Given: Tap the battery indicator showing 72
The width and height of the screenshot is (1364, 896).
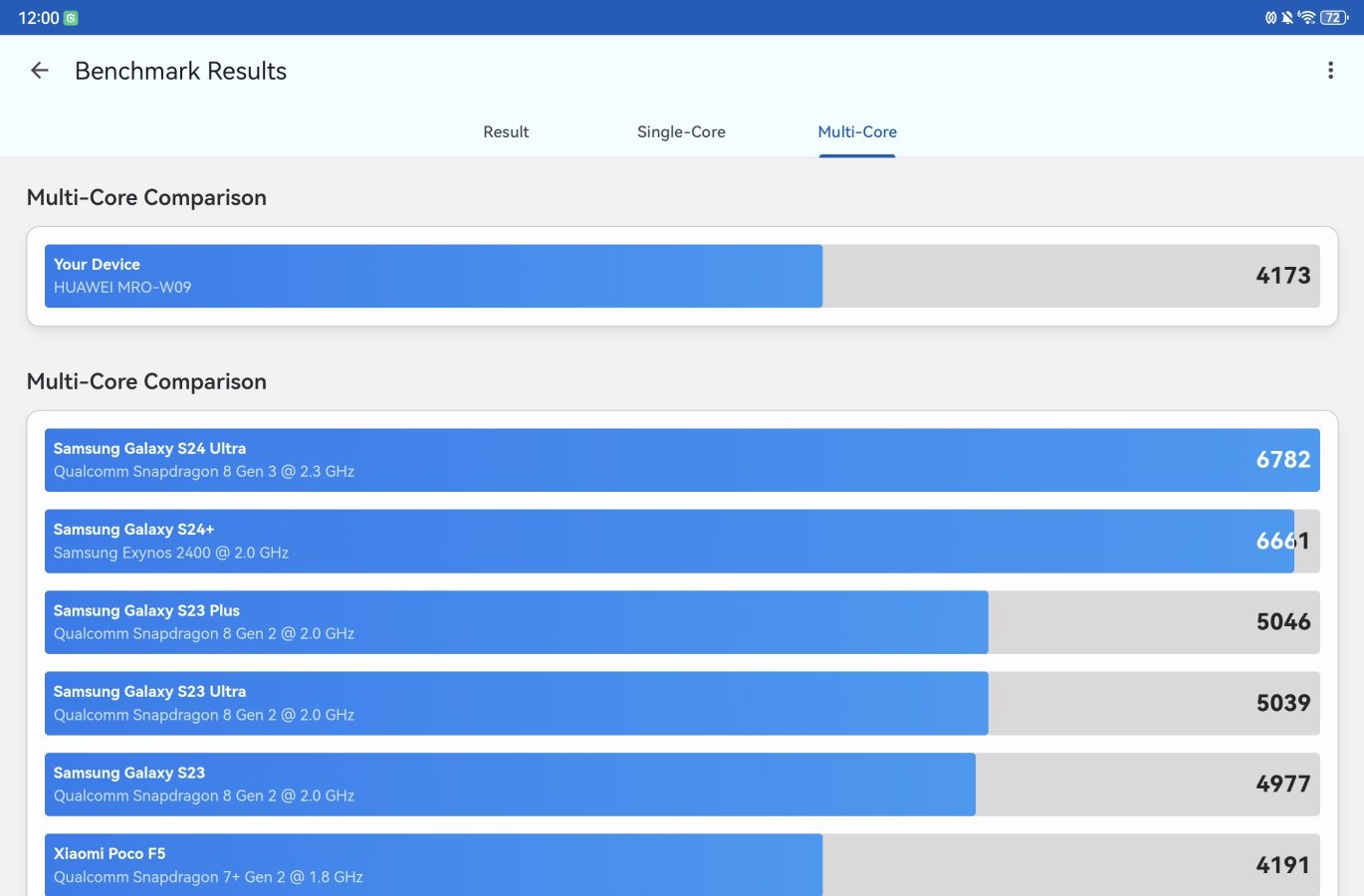Looking at the screenshot, I should click(1334, 18).
